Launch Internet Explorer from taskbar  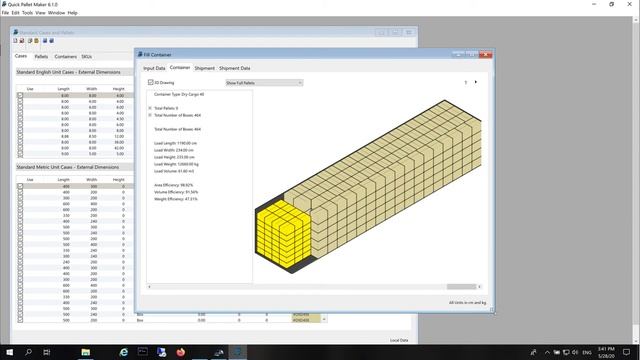(124, 352)
